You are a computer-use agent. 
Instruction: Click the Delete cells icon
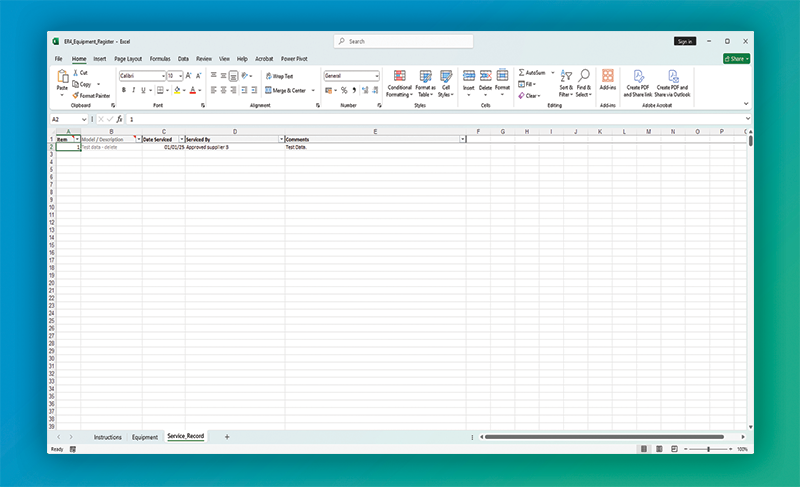[x=486, y=75]
